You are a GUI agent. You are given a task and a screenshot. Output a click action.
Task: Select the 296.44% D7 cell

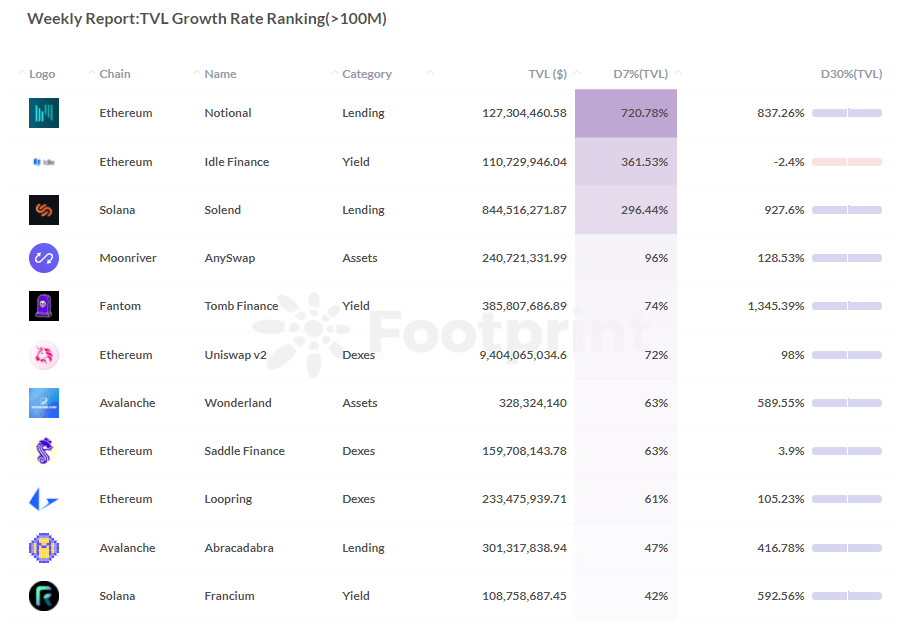click(626, 210)
